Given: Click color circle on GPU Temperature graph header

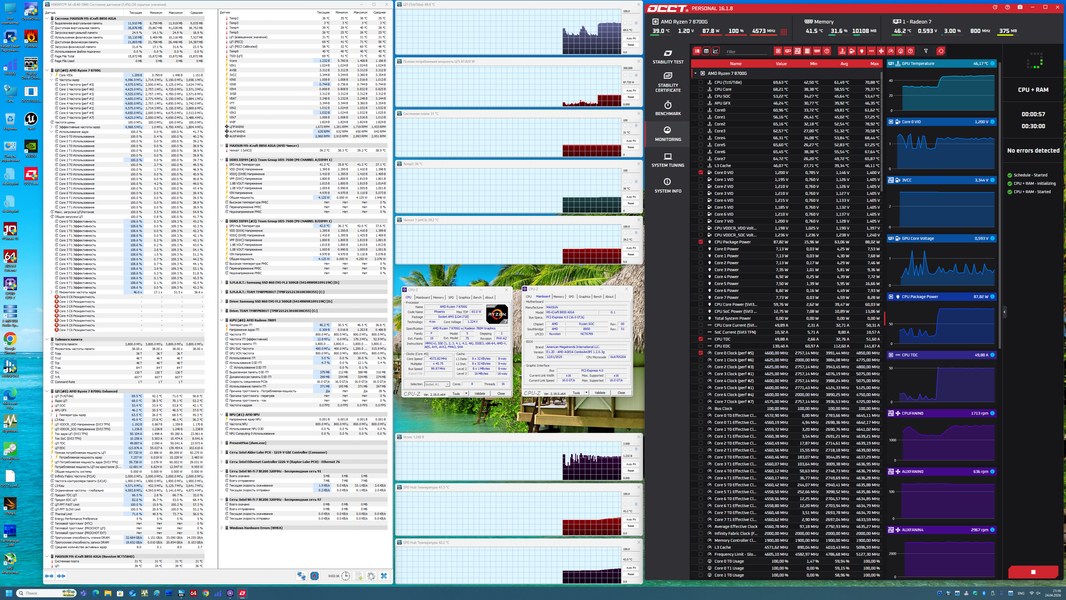Looking at the screenshot, I should coord(993,63).
